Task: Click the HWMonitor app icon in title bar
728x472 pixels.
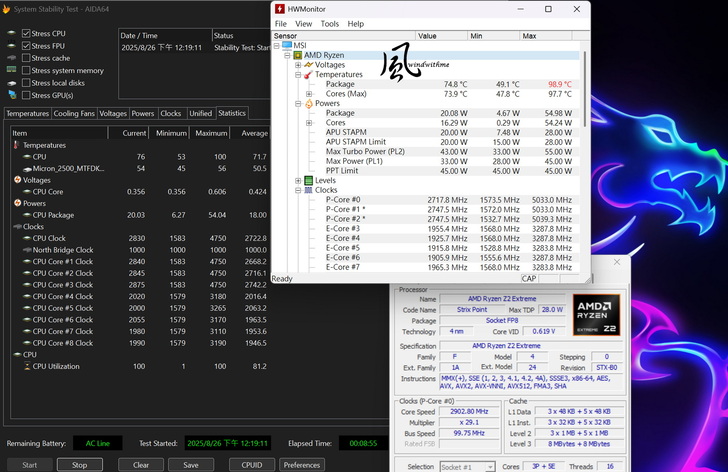Action: pos(281,9)
